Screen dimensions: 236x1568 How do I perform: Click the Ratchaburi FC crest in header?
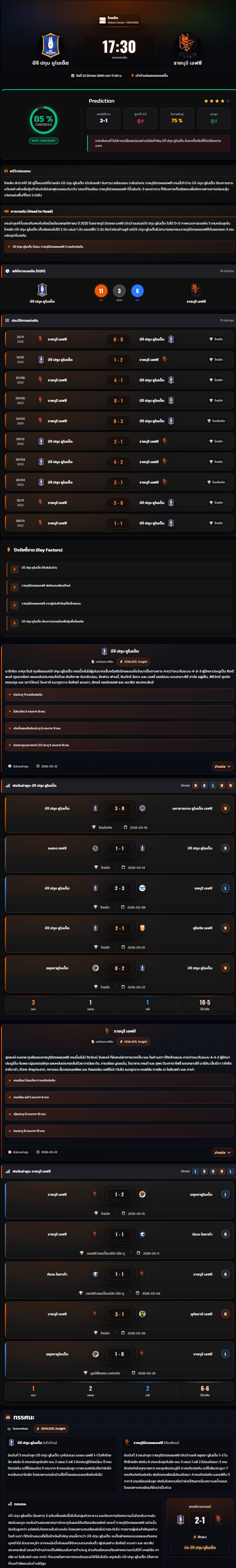tap(187, 44)
